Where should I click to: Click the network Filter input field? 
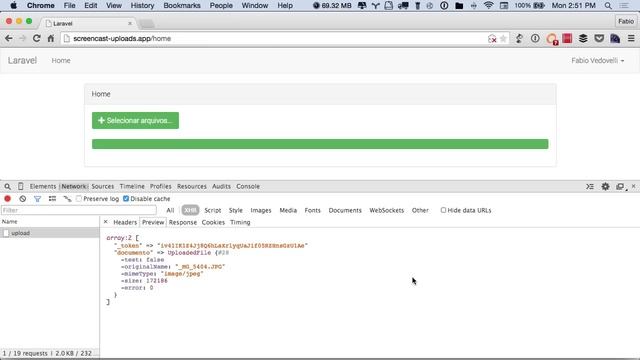[x=79, y=210]
